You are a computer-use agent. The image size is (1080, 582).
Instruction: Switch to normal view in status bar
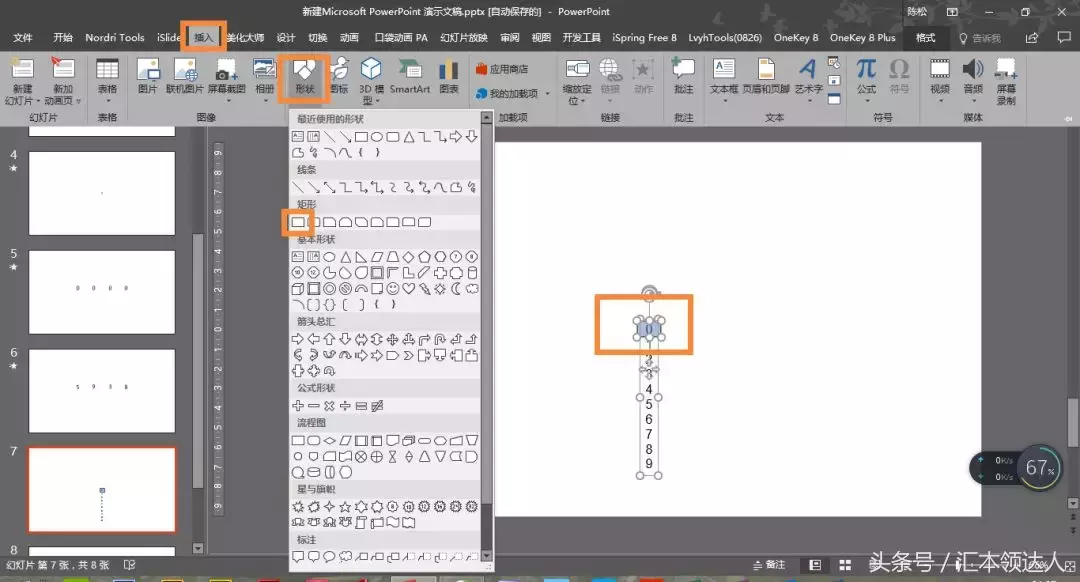click(815, 565)
